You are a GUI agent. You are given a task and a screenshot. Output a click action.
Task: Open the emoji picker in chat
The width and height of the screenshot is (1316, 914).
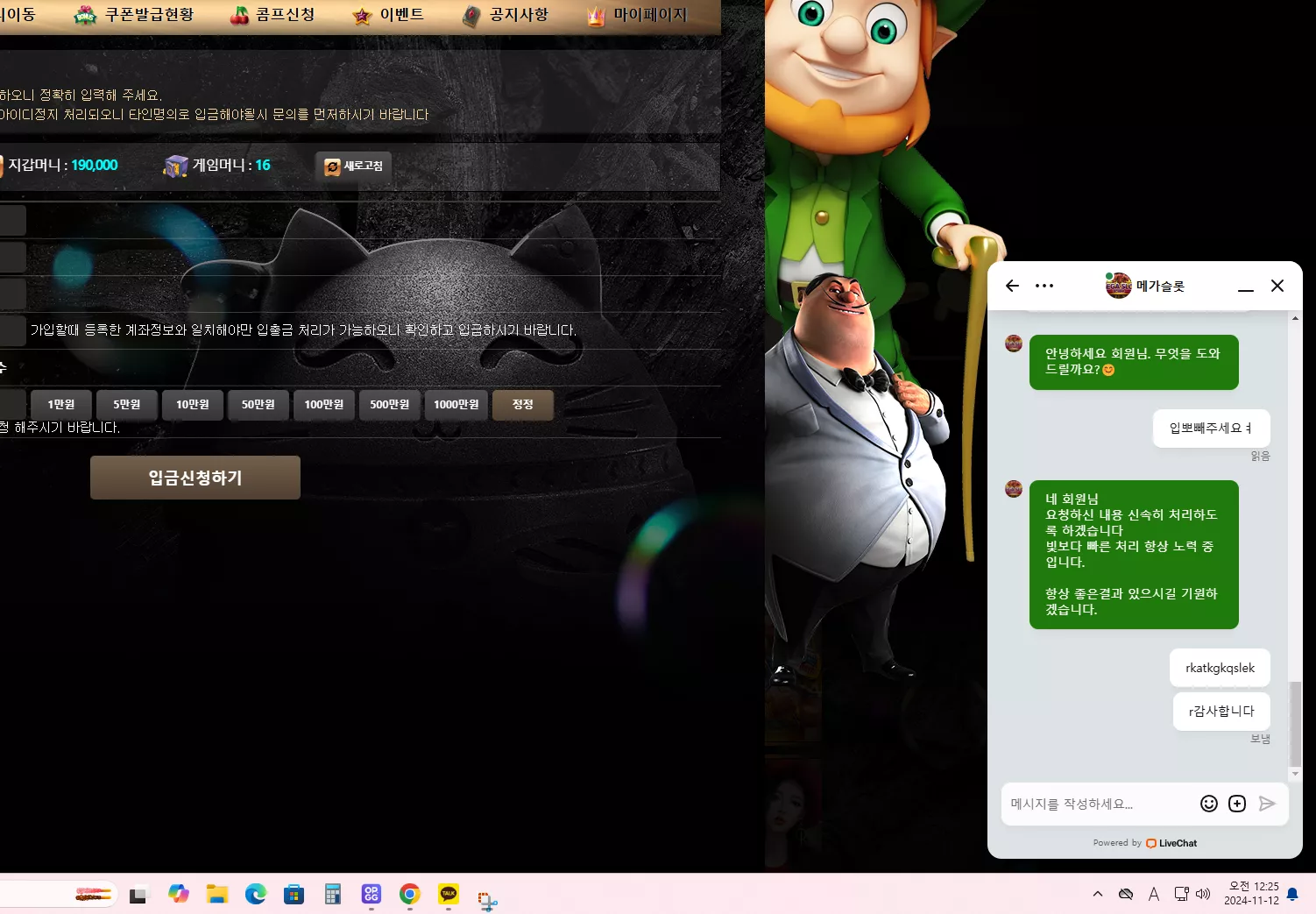[x=1209, y=804]
